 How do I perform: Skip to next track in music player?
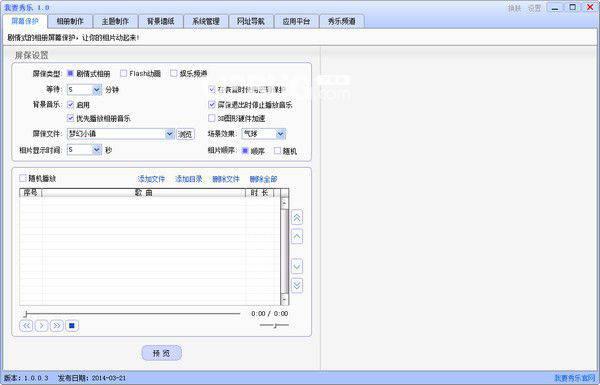tap(57, 326)
